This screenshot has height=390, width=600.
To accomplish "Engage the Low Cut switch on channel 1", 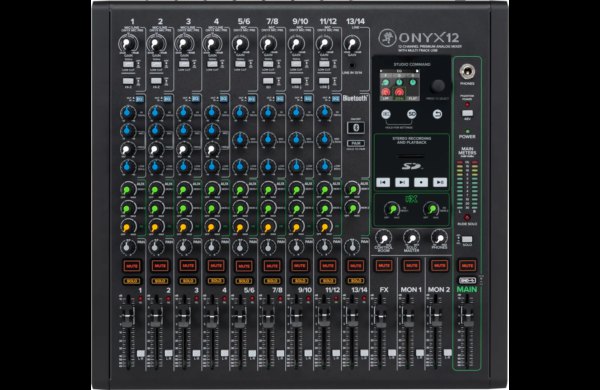I will pos(128,64).
